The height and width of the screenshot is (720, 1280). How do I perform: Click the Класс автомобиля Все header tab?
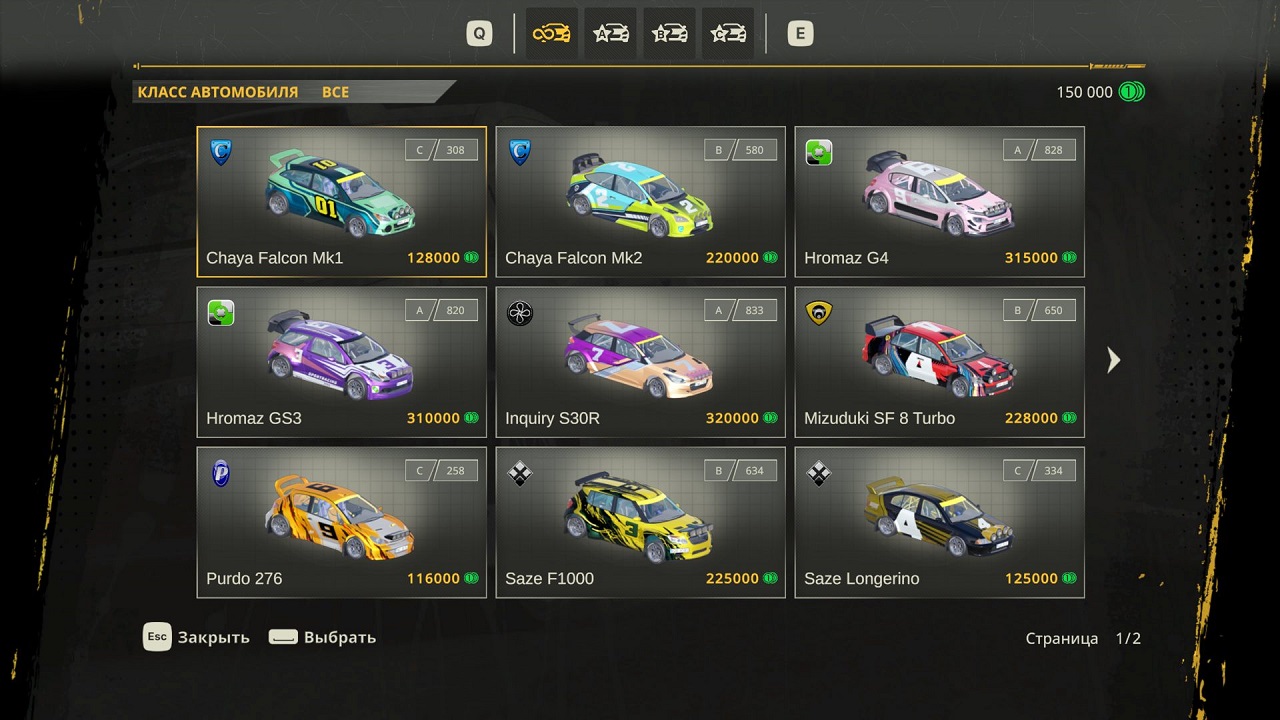pos(294,92)
